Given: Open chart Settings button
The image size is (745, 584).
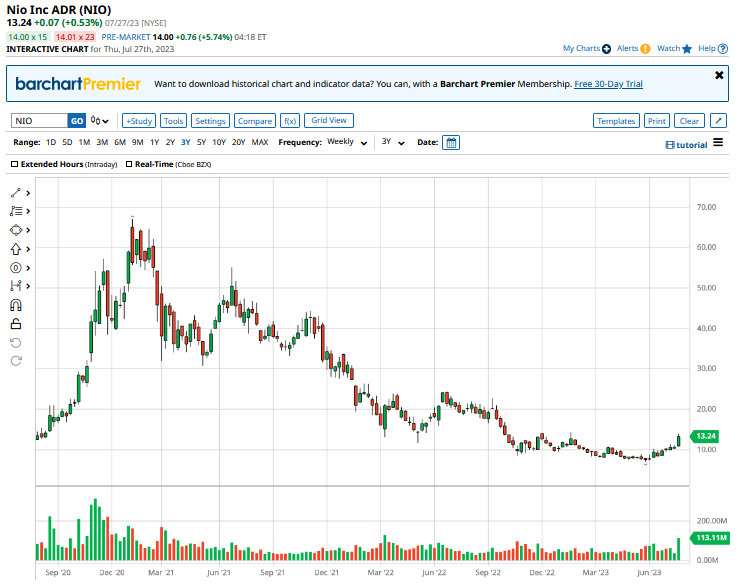Looking at the screenshot, I should pos(210,121).
